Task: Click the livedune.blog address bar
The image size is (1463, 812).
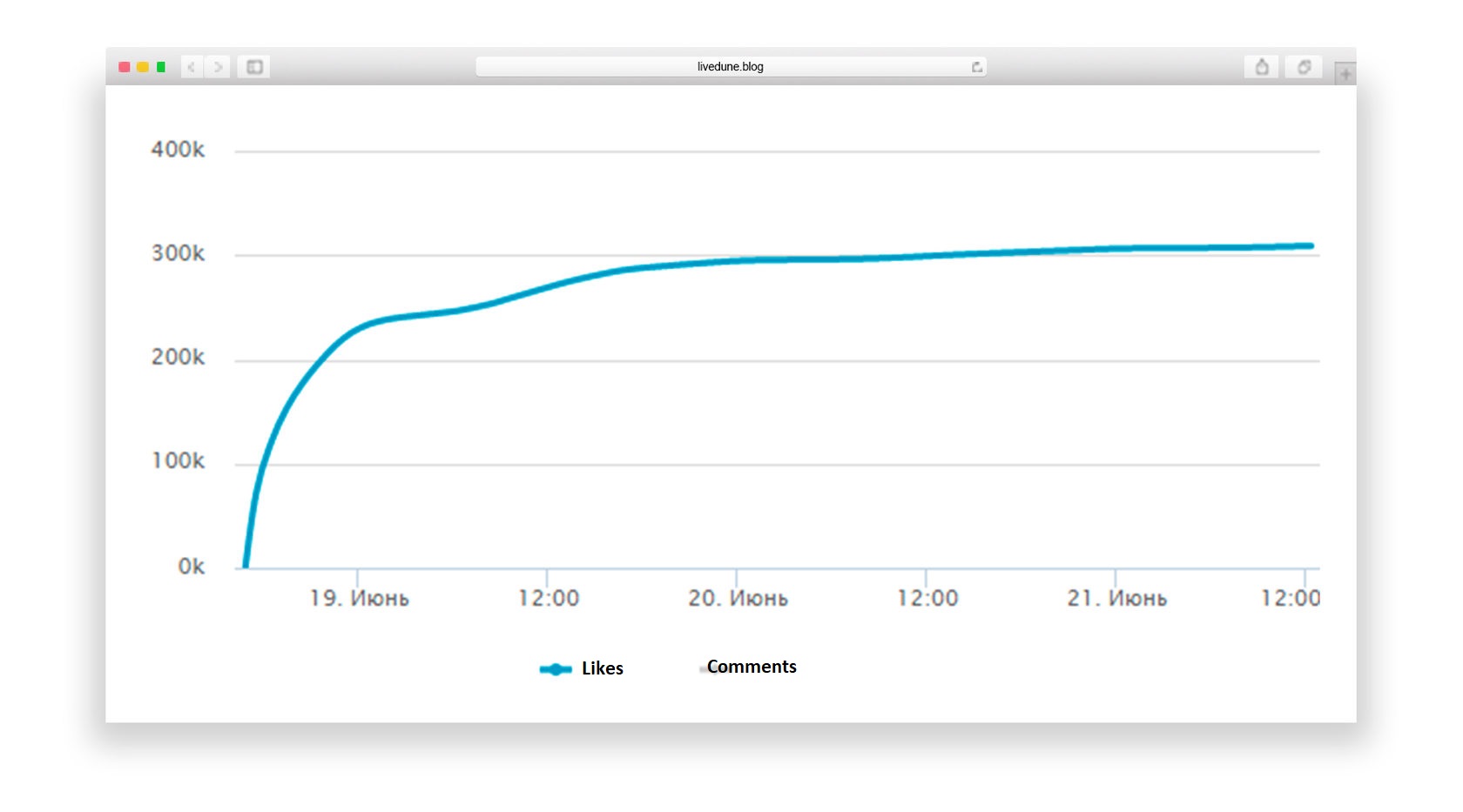Action: (x=730, y=67)
